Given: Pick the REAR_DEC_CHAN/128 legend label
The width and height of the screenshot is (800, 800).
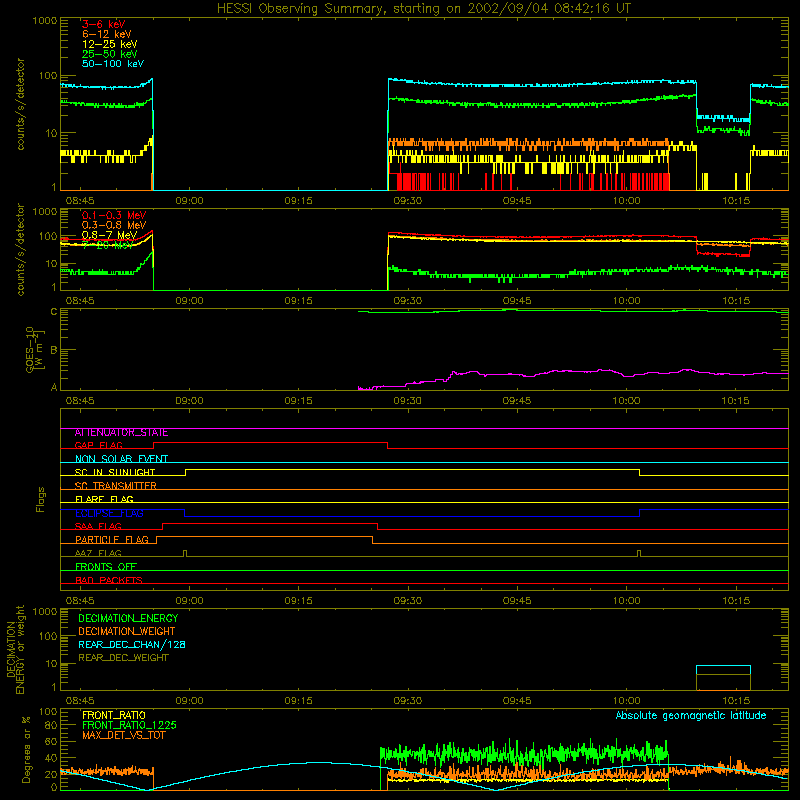Looking at the screenshot, I should 132,645.
